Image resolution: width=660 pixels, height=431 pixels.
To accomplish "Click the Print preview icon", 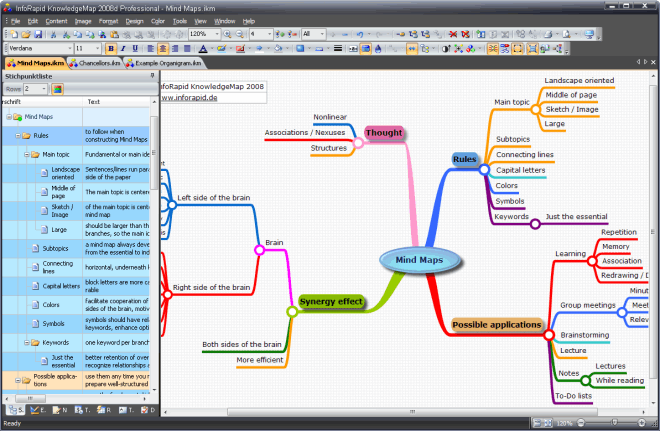I will [567, 34].
